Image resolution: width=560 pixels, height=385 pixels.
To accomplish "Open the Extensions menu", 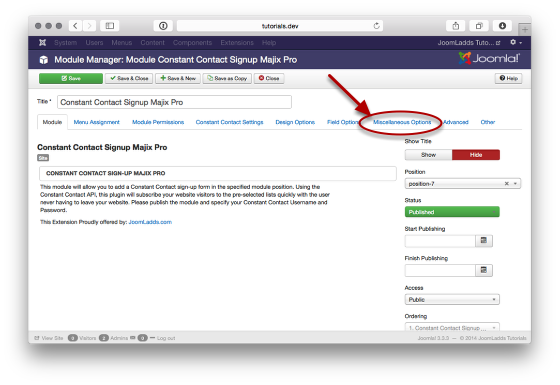I will pyautogui.click(x=237, y=42).
